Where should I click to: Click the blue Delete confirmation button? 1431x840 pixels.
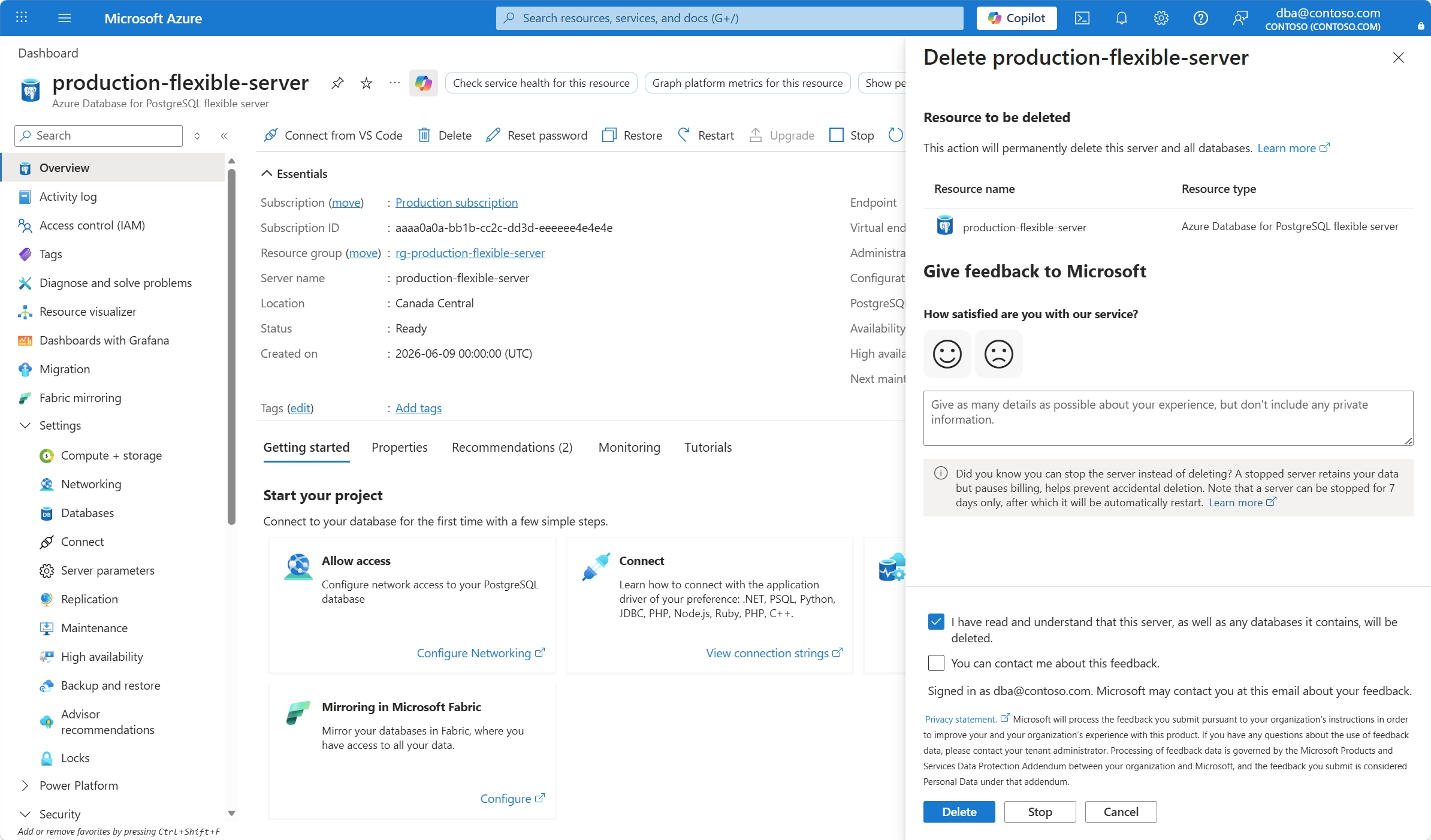click(959, 812)
